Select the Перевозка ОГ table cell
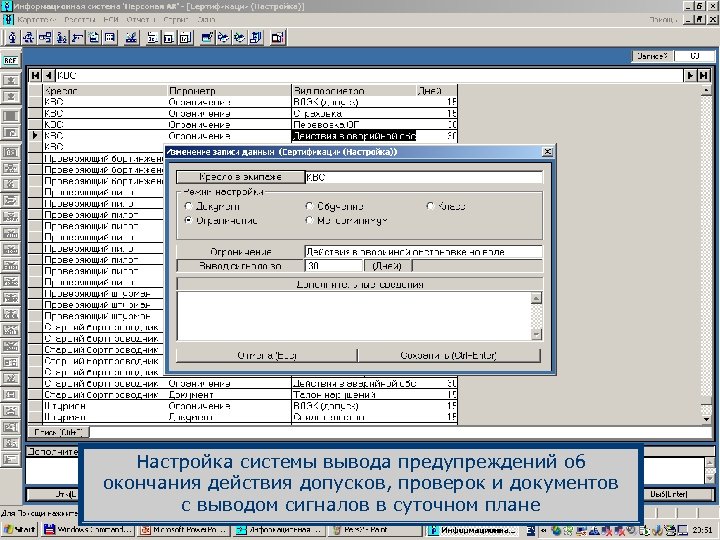720x540 pixels. (x=354, y=124)
